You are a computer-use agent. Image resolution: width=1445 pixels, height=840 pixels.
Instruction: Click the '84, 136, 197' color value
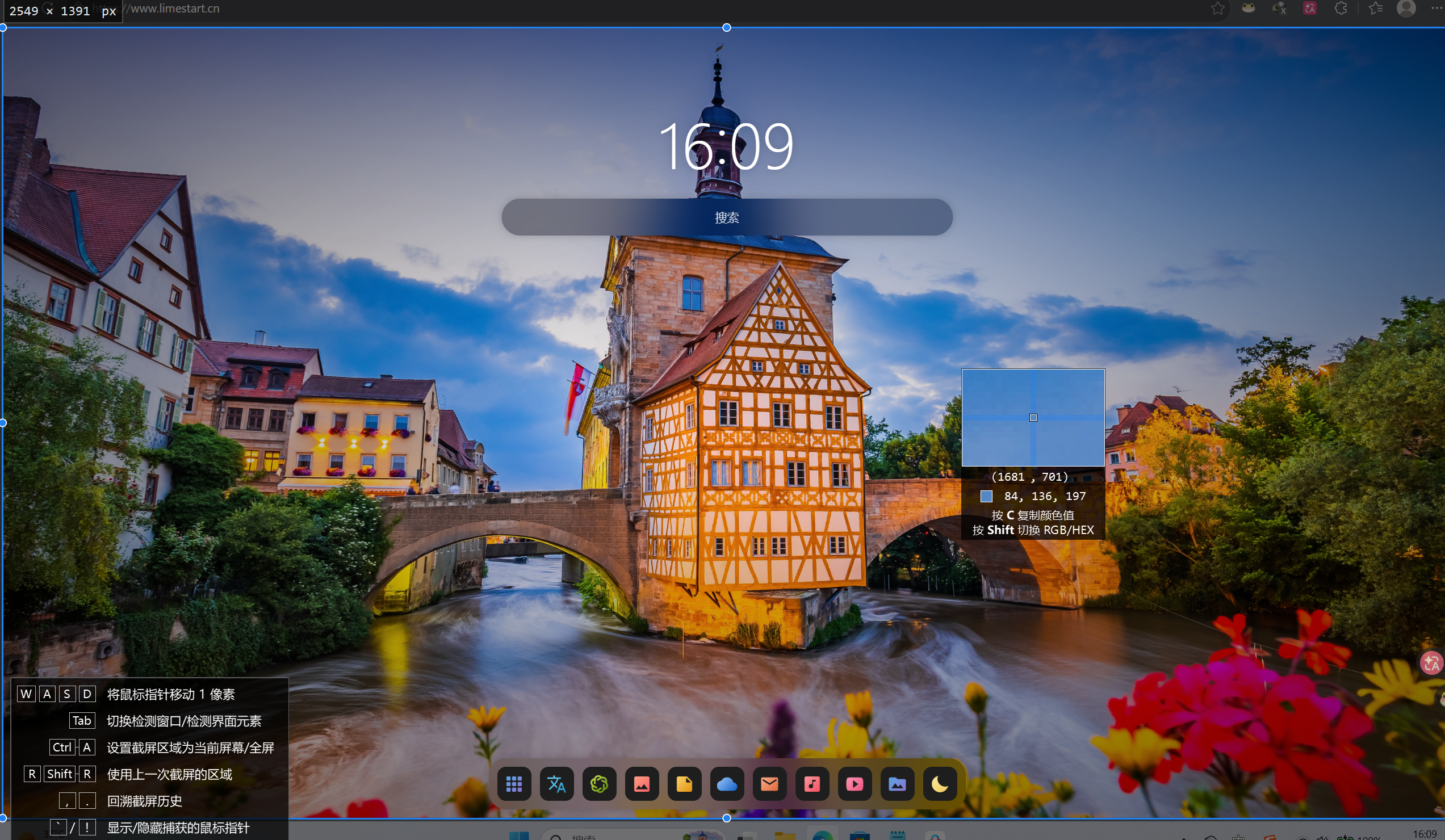(x=1045, y=496)
